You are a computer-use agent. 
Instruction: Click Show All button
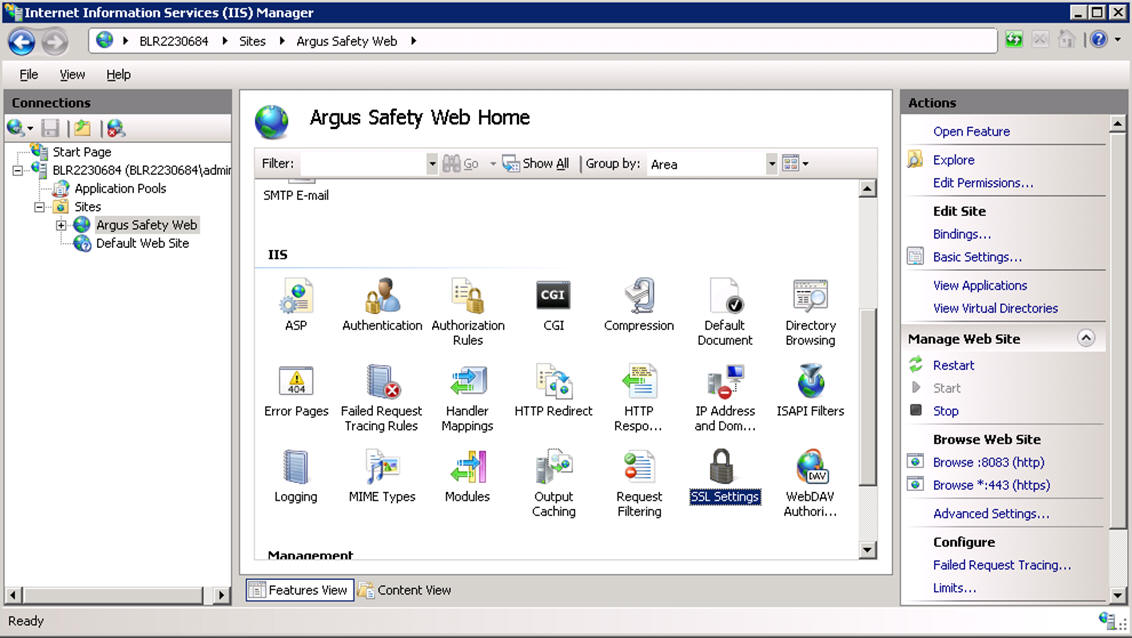(x=536, y=164)
